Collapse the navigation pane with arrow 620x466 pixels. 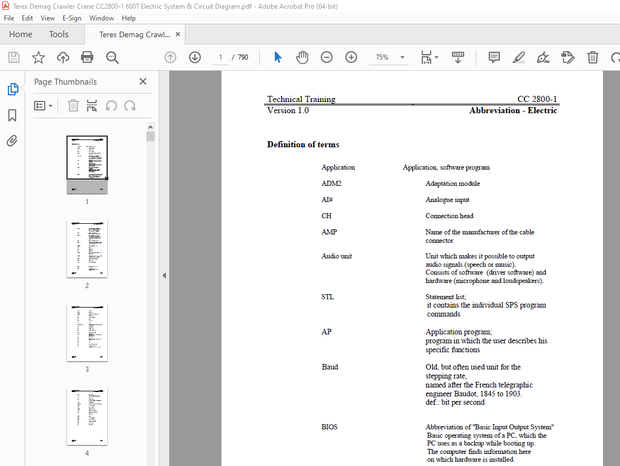[x=163, y=276]
